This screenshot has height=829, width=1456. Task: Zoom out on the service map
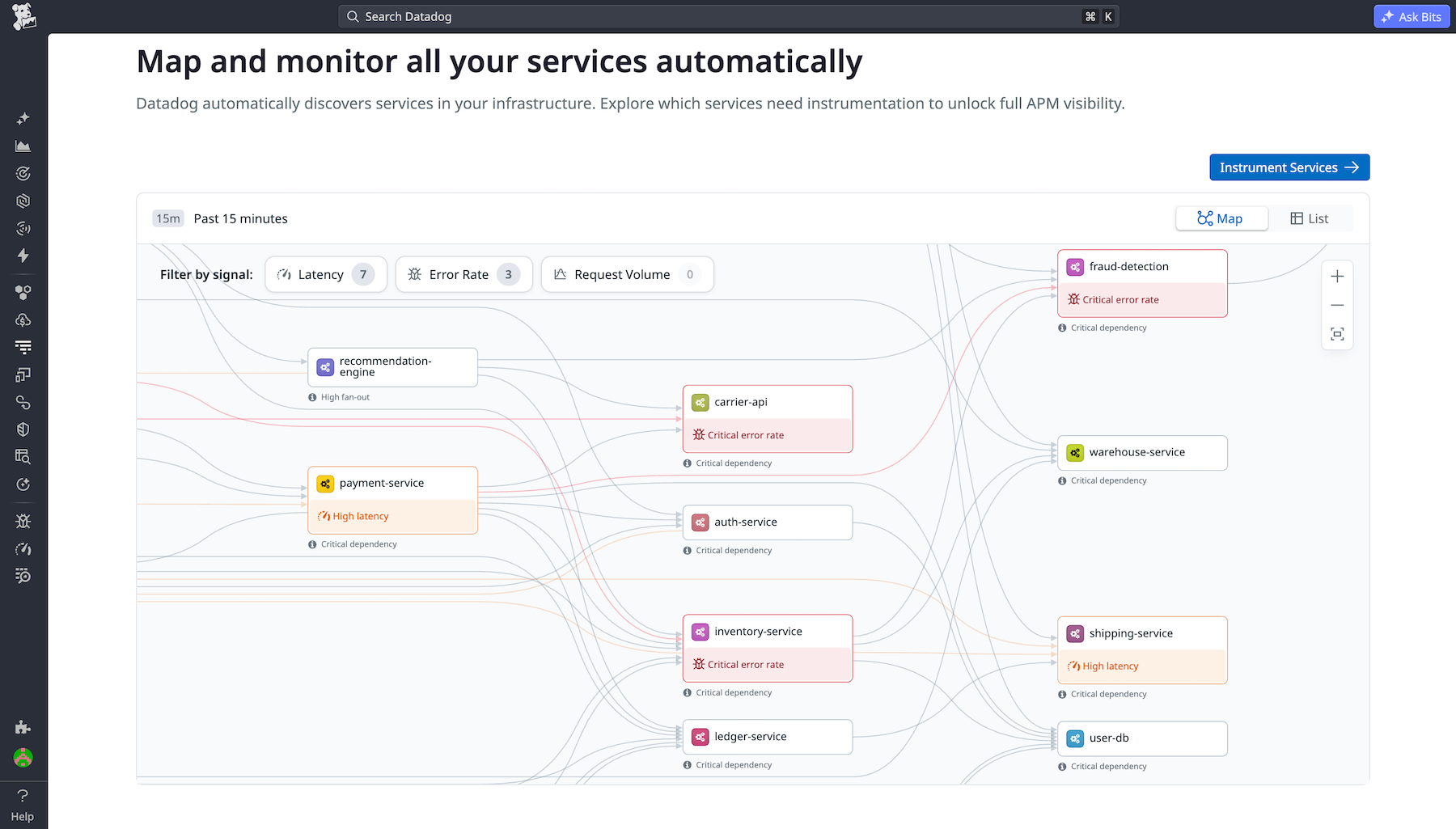click(x=1337, y=305)
